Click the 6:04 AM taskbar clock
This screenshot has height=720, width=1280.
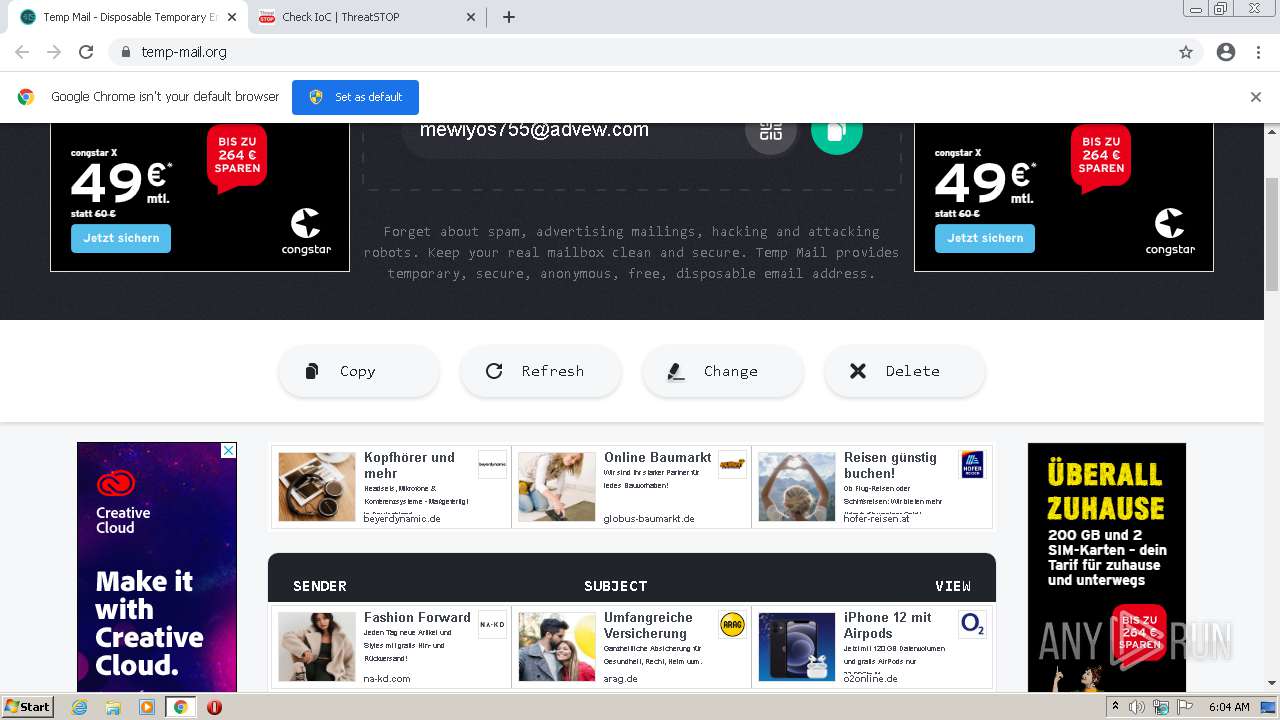pos(1229,707)
